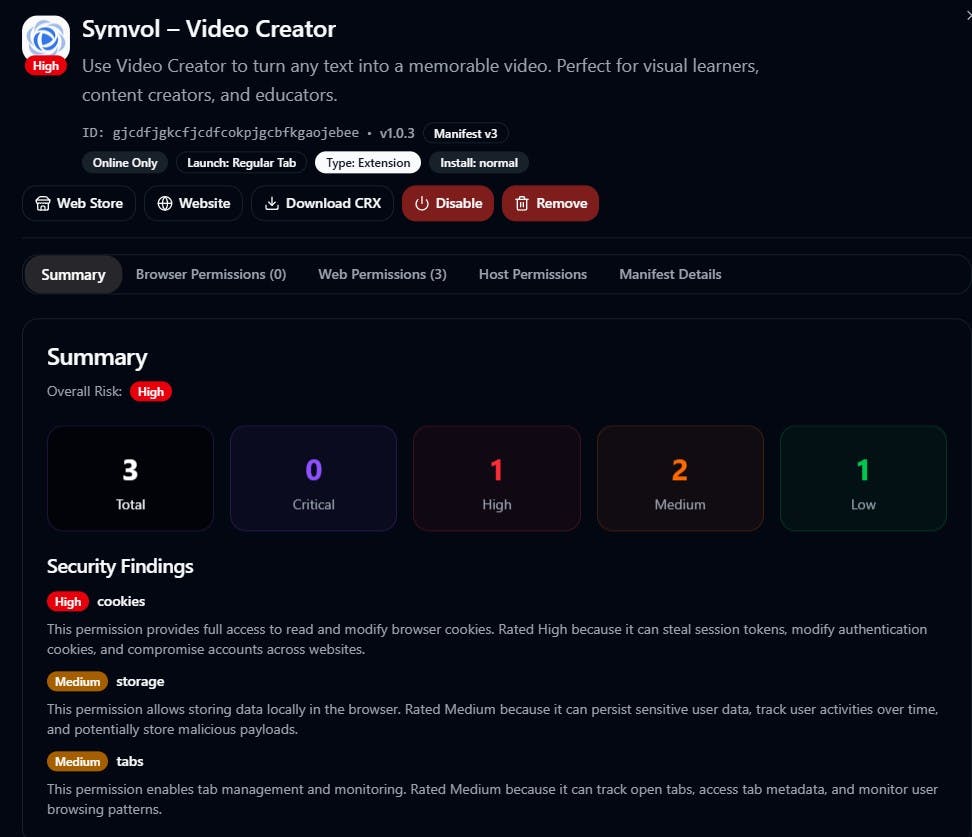Click the Type: Extension tag
The width and height of the screenshot is (972, 837).
tap(368, 162)
